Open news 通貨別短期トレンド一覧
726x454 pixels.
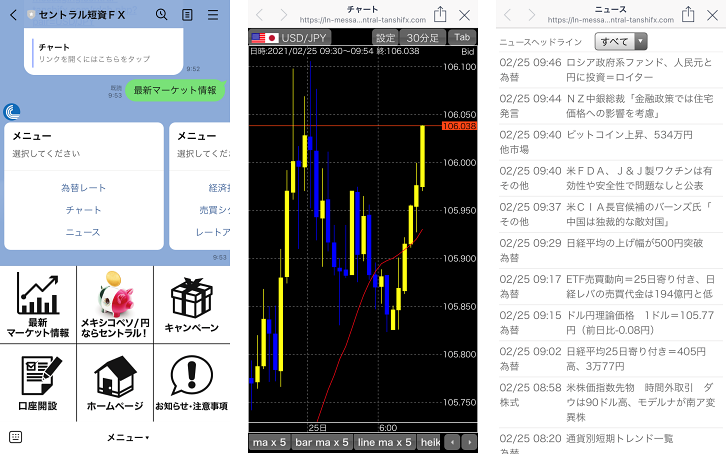(x=611, y=442)
